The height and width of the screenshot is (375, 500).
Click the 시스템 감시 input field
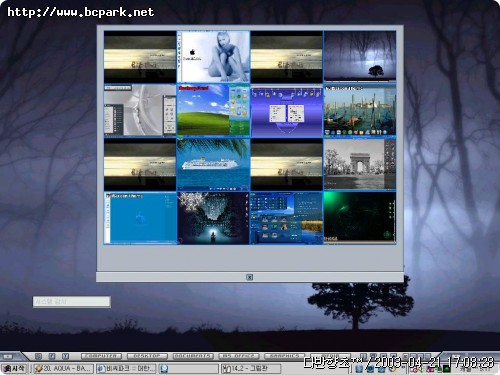click(72, 302)
